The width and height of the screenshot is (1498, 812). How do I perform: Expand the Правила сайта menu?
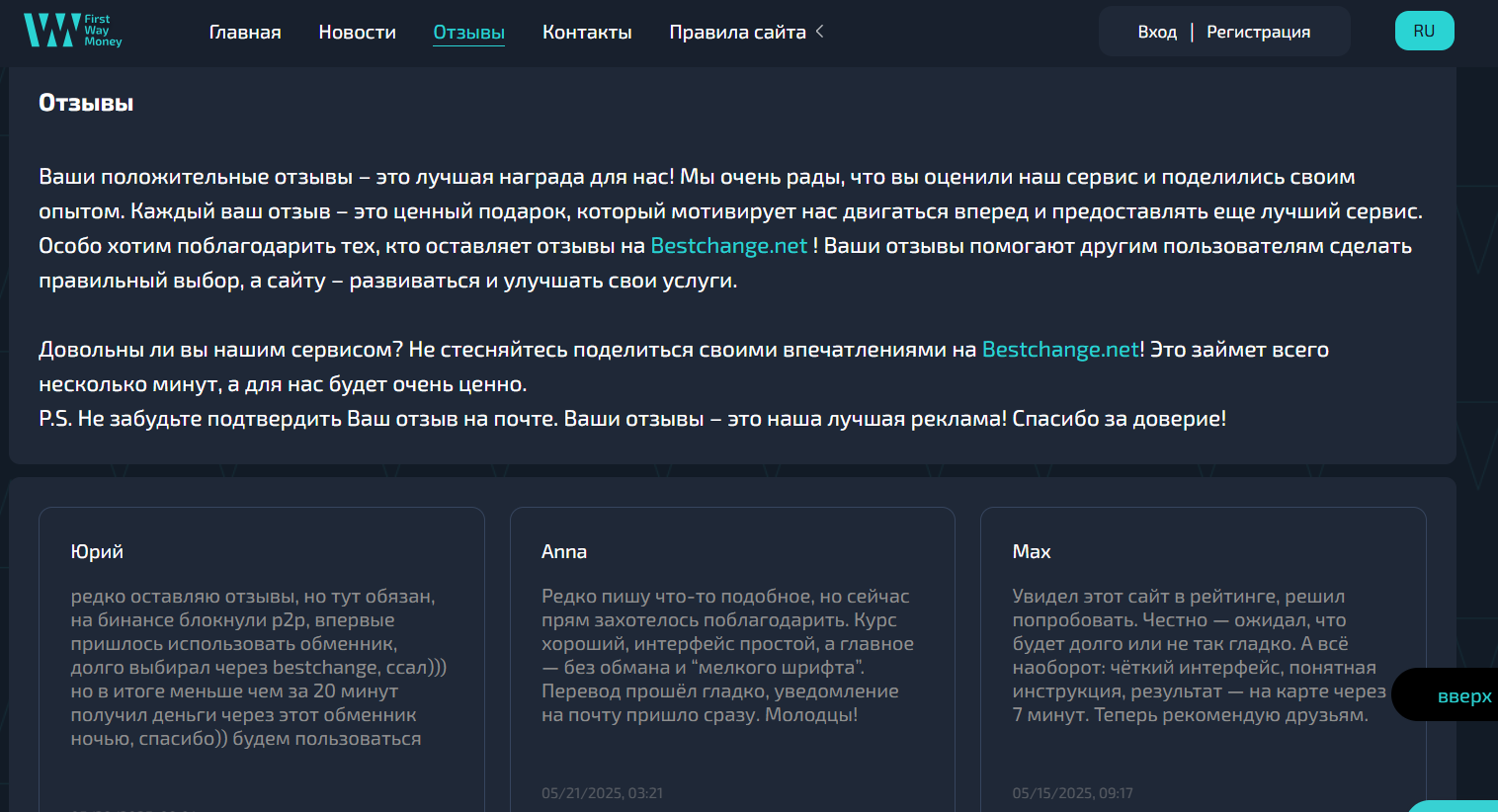click(737, 33)
